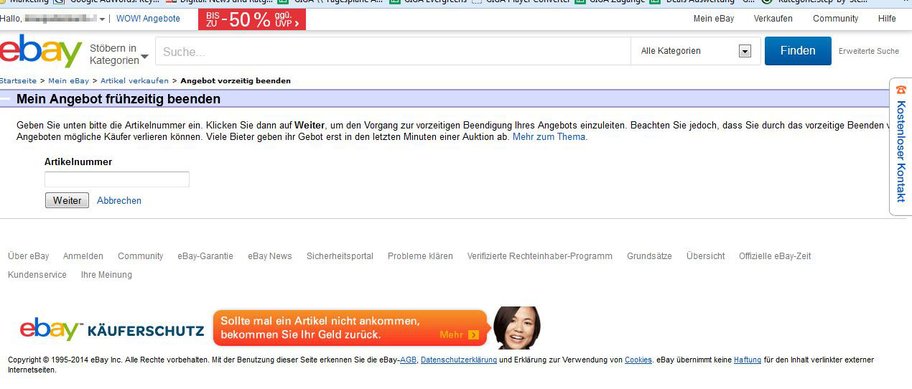
Task: Open Offizielle eBay-Zeit footer link
Action: point(775,256)
